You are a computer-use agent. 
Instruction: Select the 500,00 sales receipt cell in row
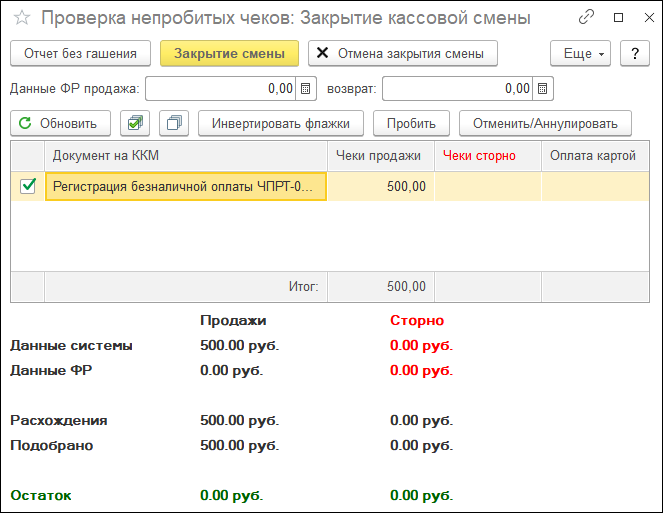381,186
